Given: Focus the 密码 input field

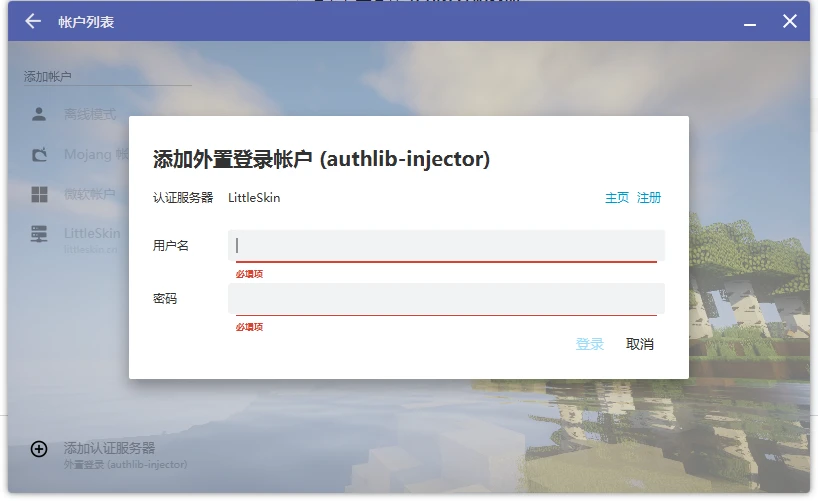Looking at the screenshot, I should click(446, 298).
